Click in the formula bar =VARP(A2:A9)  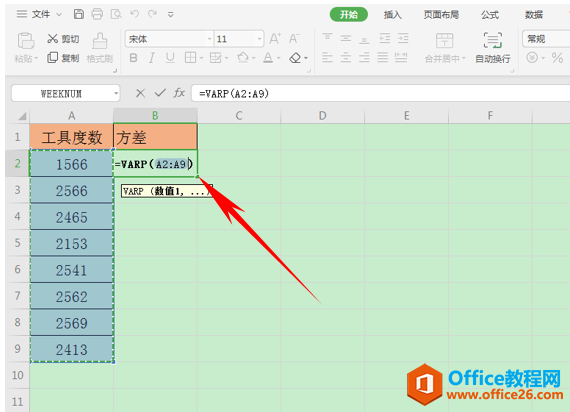(380, 94)
